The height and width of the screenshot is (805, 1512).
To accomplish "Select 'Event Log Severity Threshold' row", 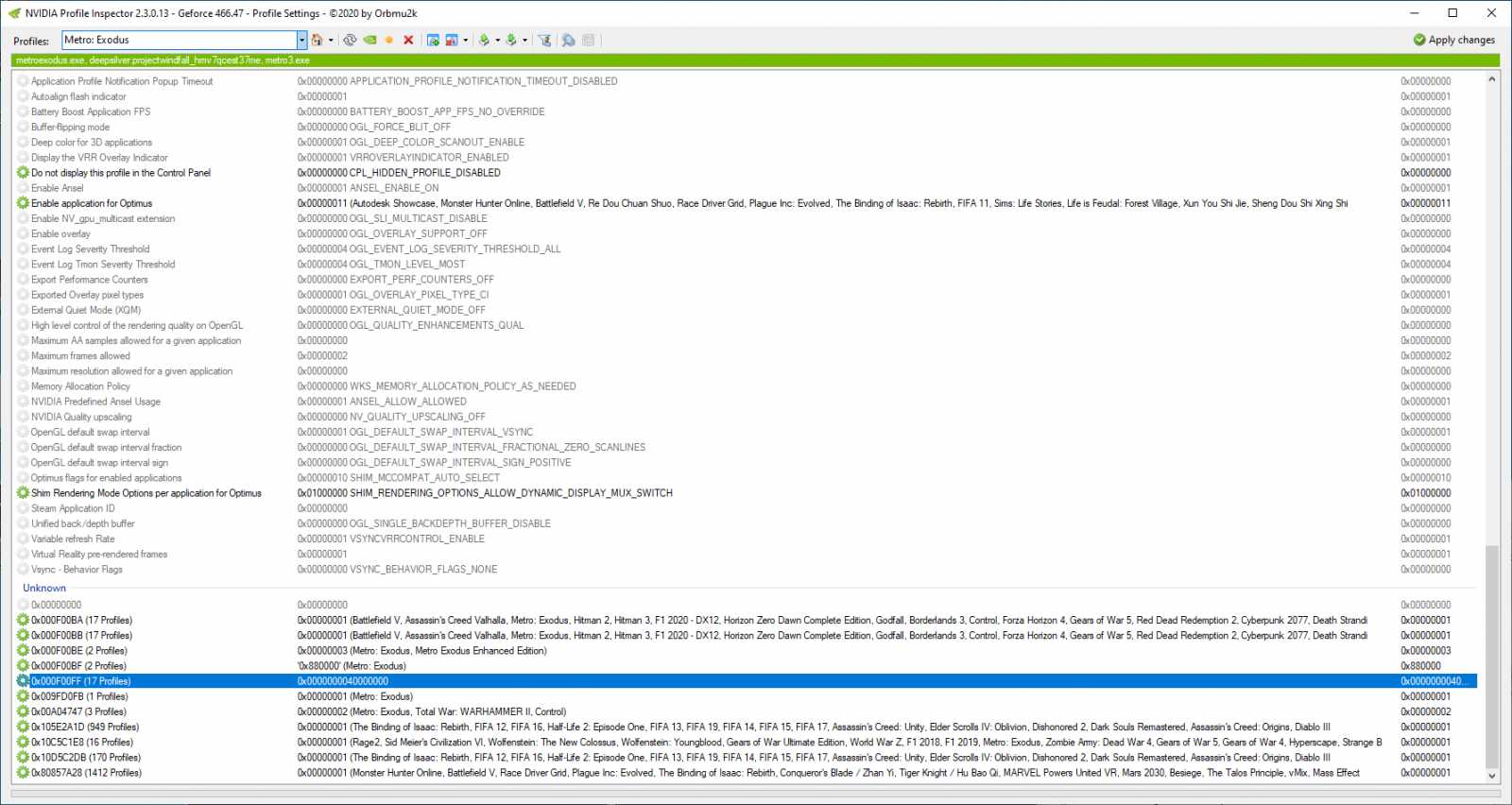I will tap(747, 249).
